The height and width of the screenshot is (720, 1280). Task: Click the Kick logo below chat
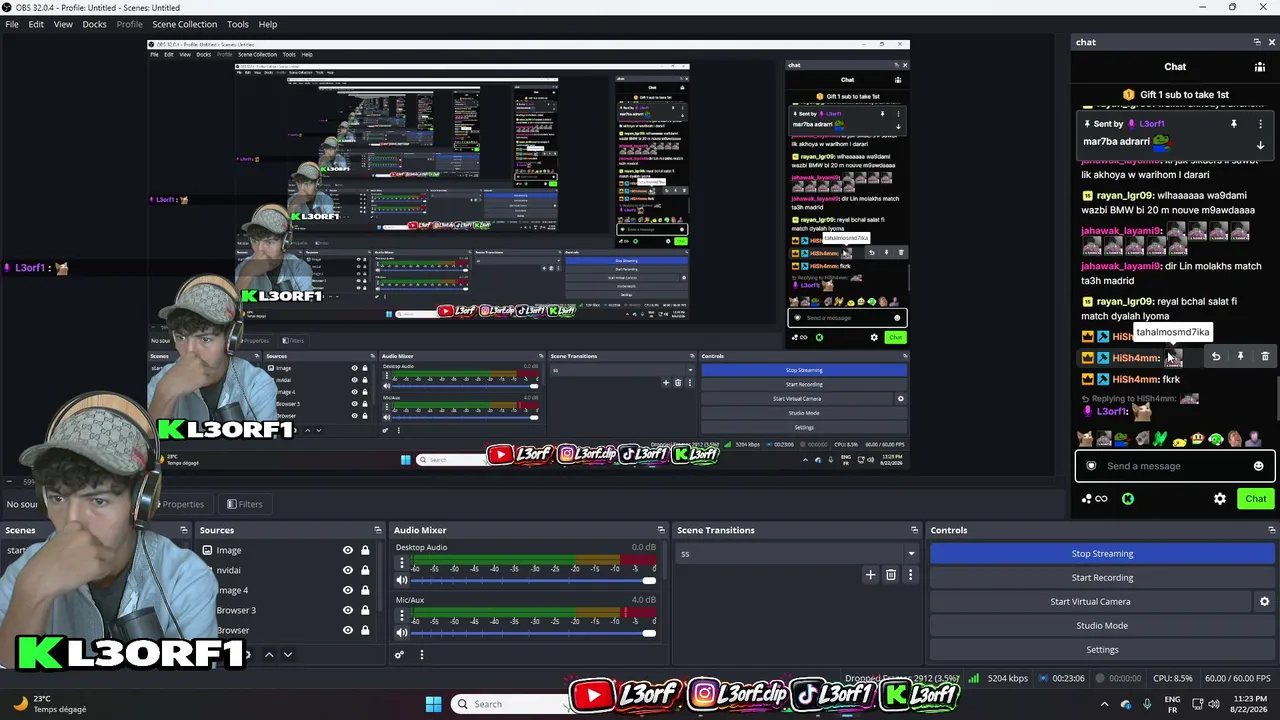[x=1128, y=499]
